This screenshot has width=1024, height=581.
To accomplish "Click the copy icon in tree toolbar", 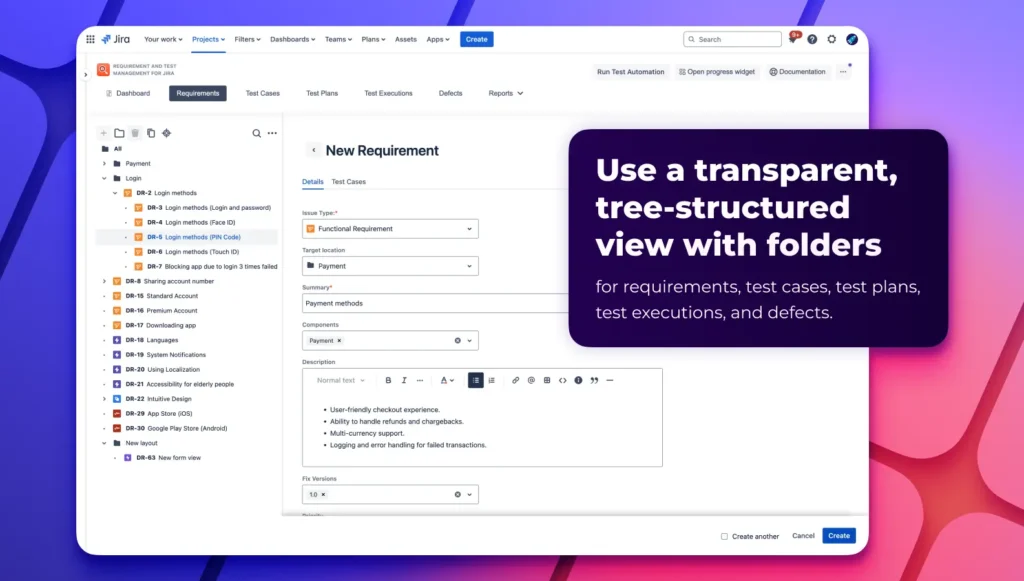I will click(x=151, y=133).
